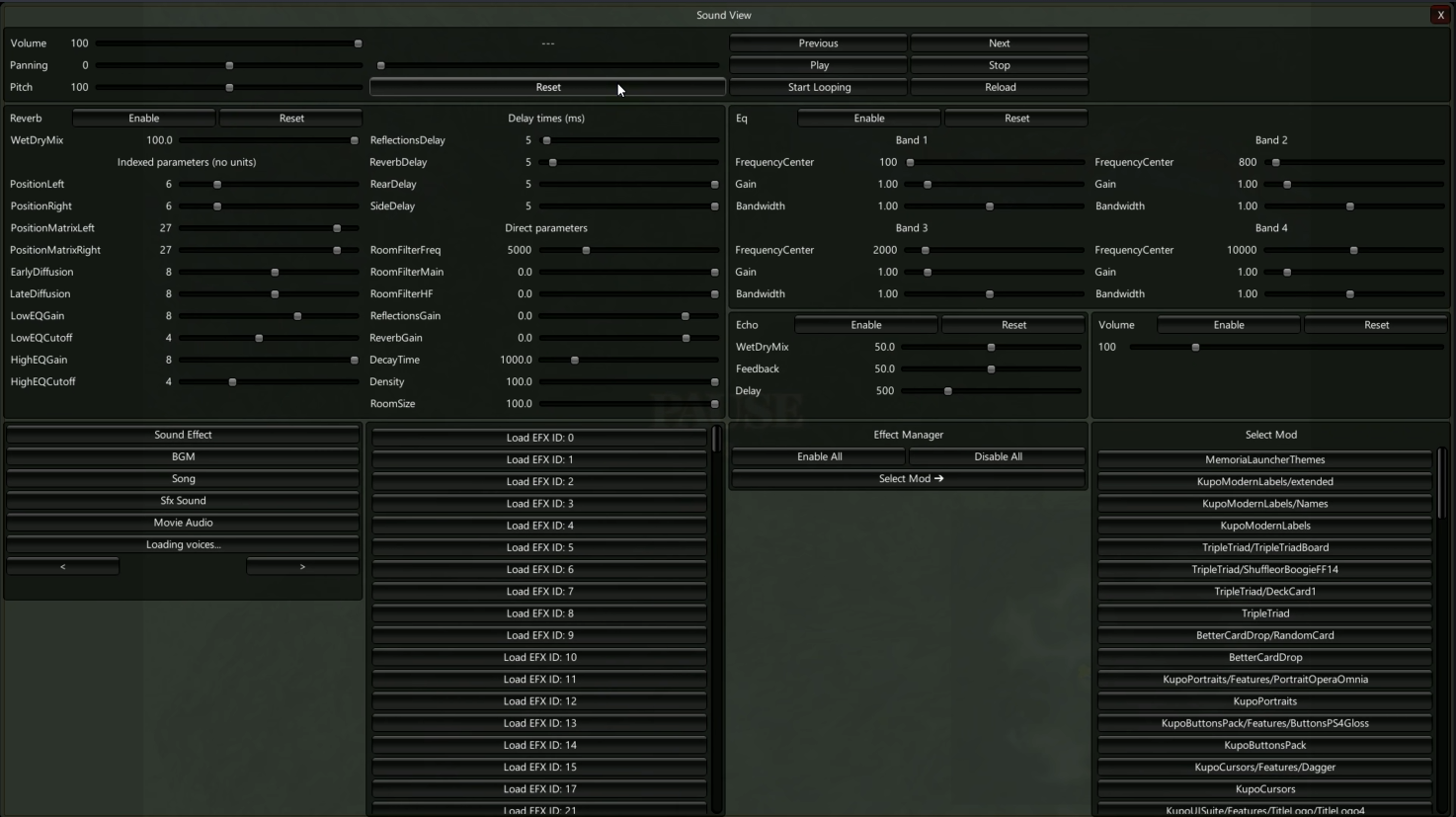
Task: Adjust the Panning slider
Action: [229, 65]
